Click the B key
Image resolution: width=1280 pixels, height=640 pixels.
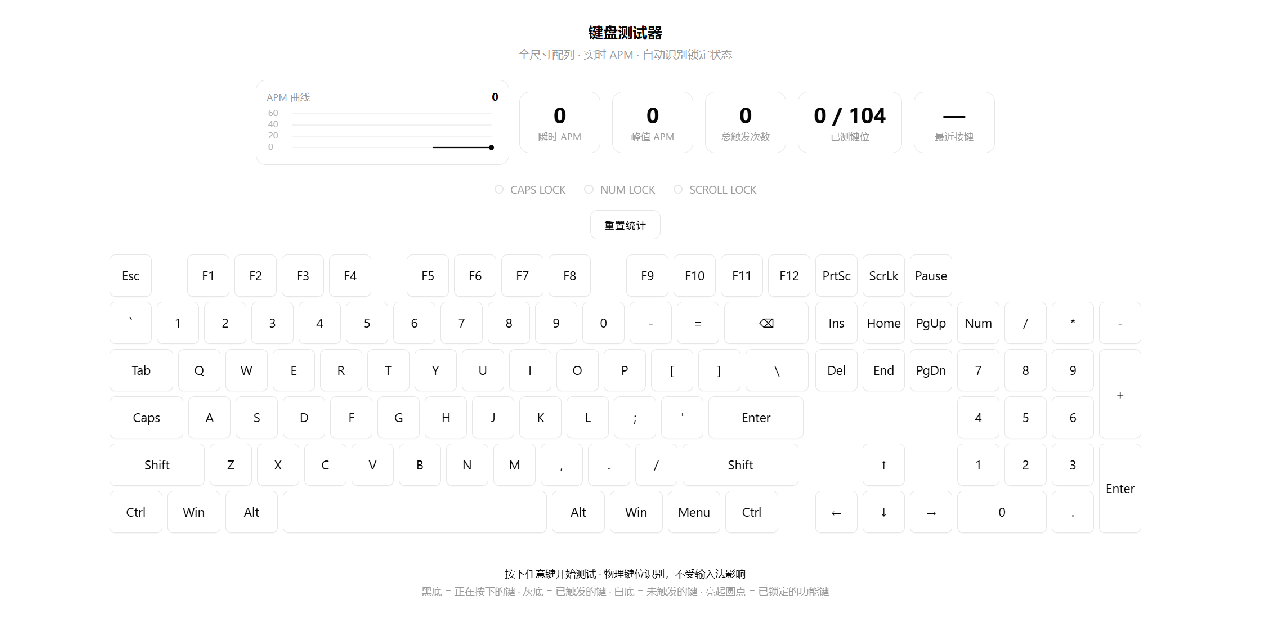[x=420, y=465]
